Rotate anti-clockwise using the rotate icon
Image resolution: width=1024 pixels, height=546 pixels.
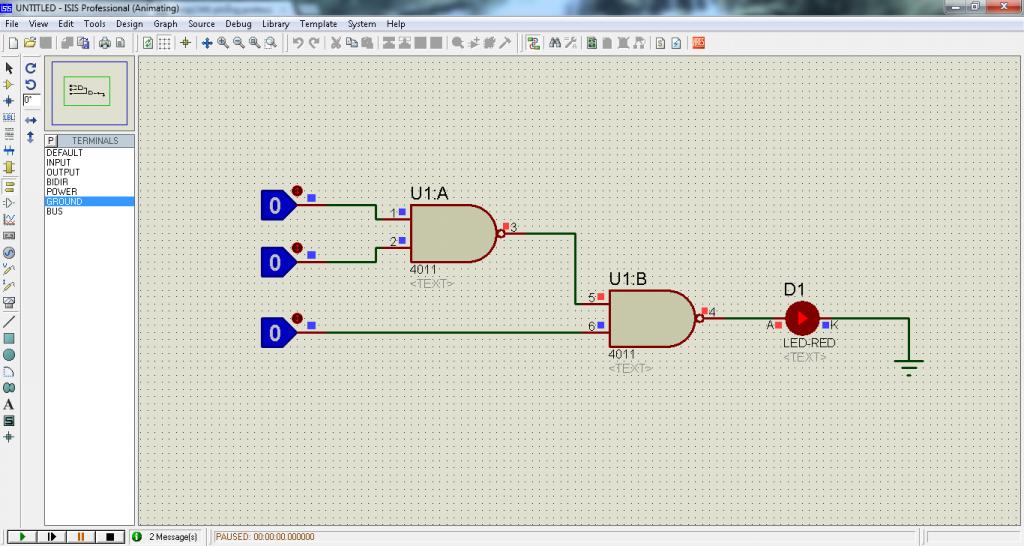coord(30,84)
